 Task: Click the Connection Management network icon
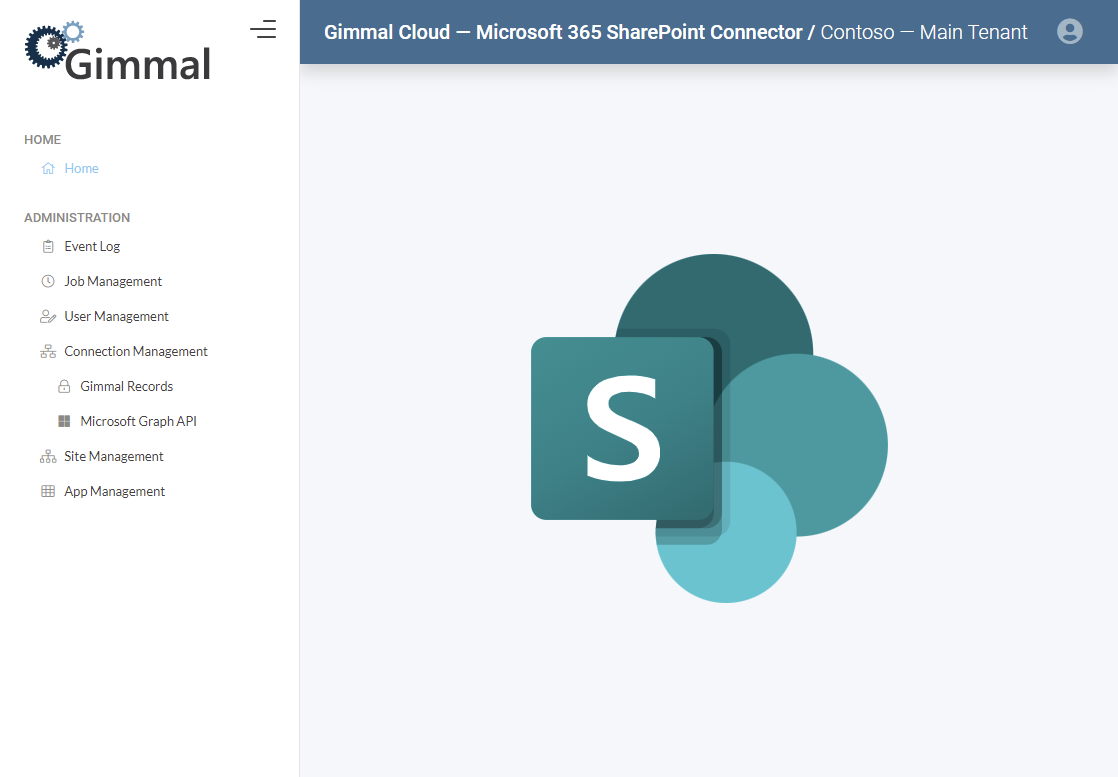[x=48, y=350]
